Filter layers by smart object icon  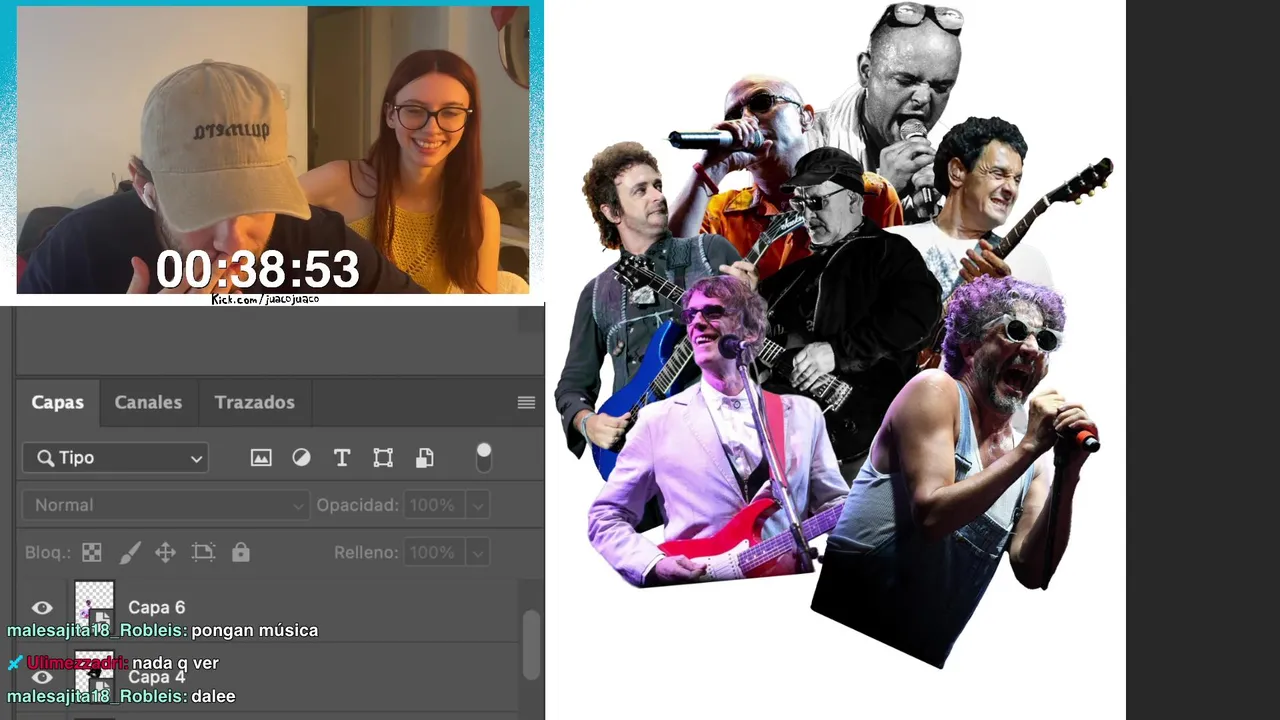tap(425, 458)
